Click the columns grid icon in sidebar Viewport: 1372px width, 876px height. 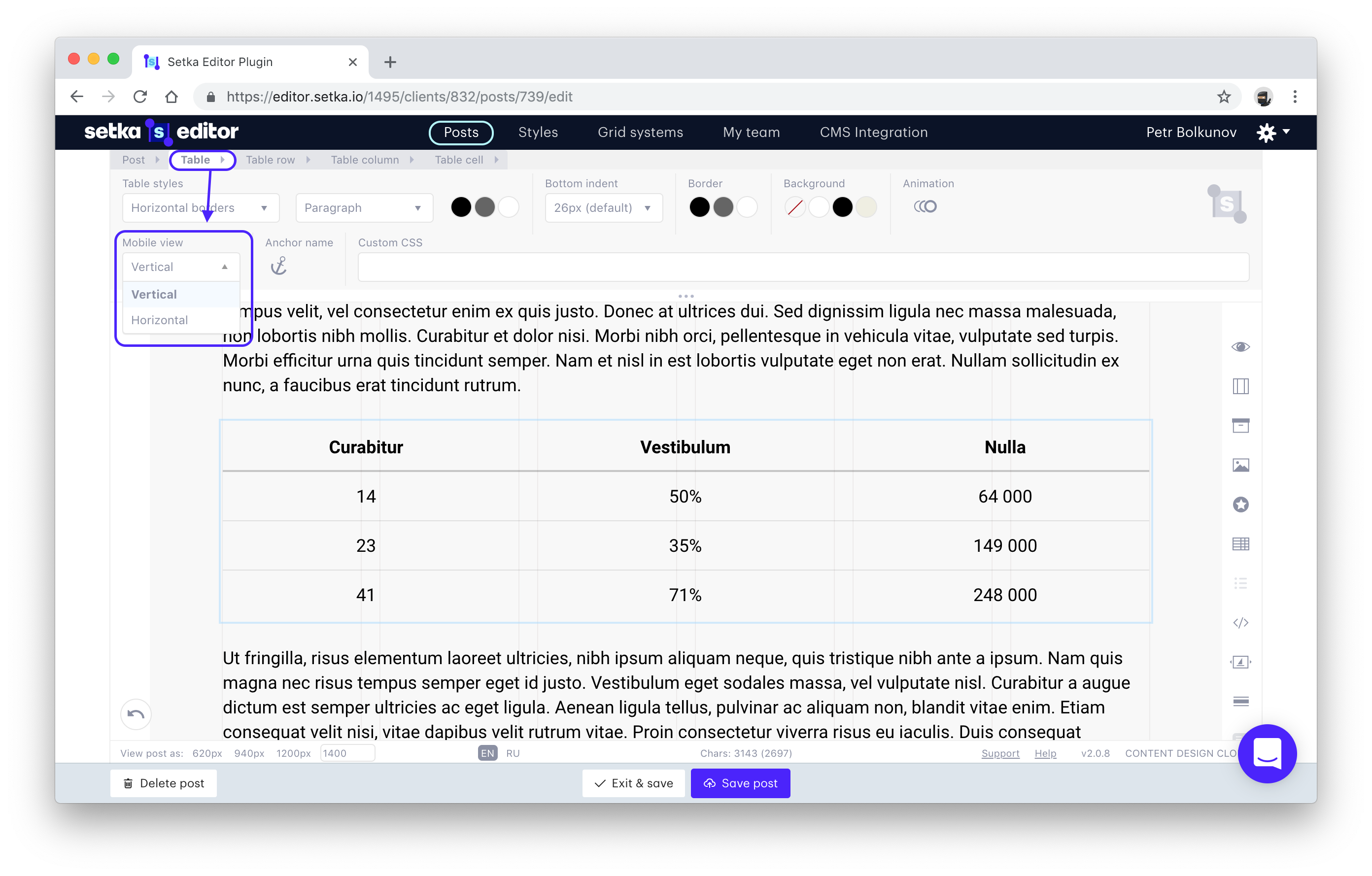point(1240,386)
